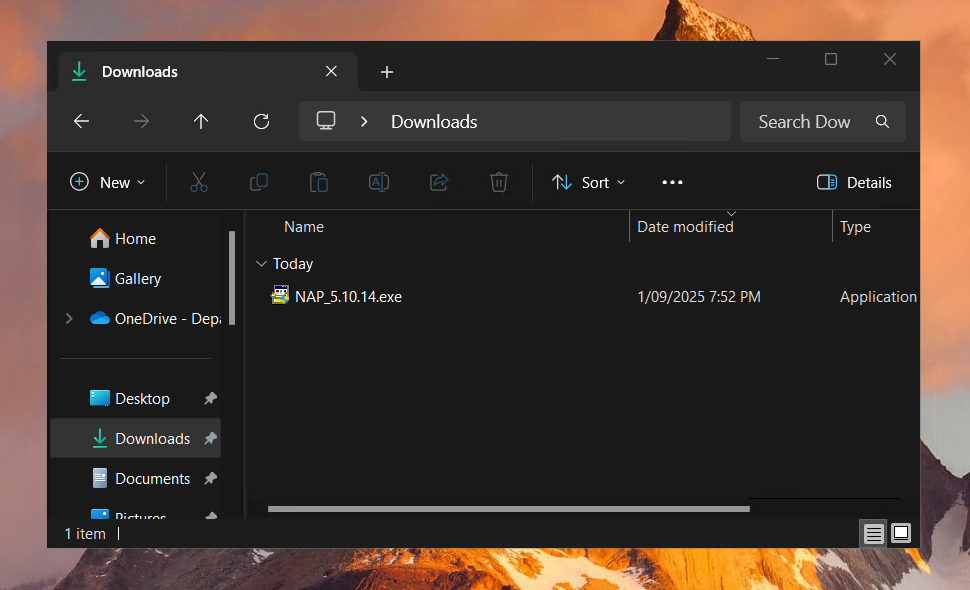970x590 pixels.
Task: Switch to details view in status bar
Action: click(872, 533)
